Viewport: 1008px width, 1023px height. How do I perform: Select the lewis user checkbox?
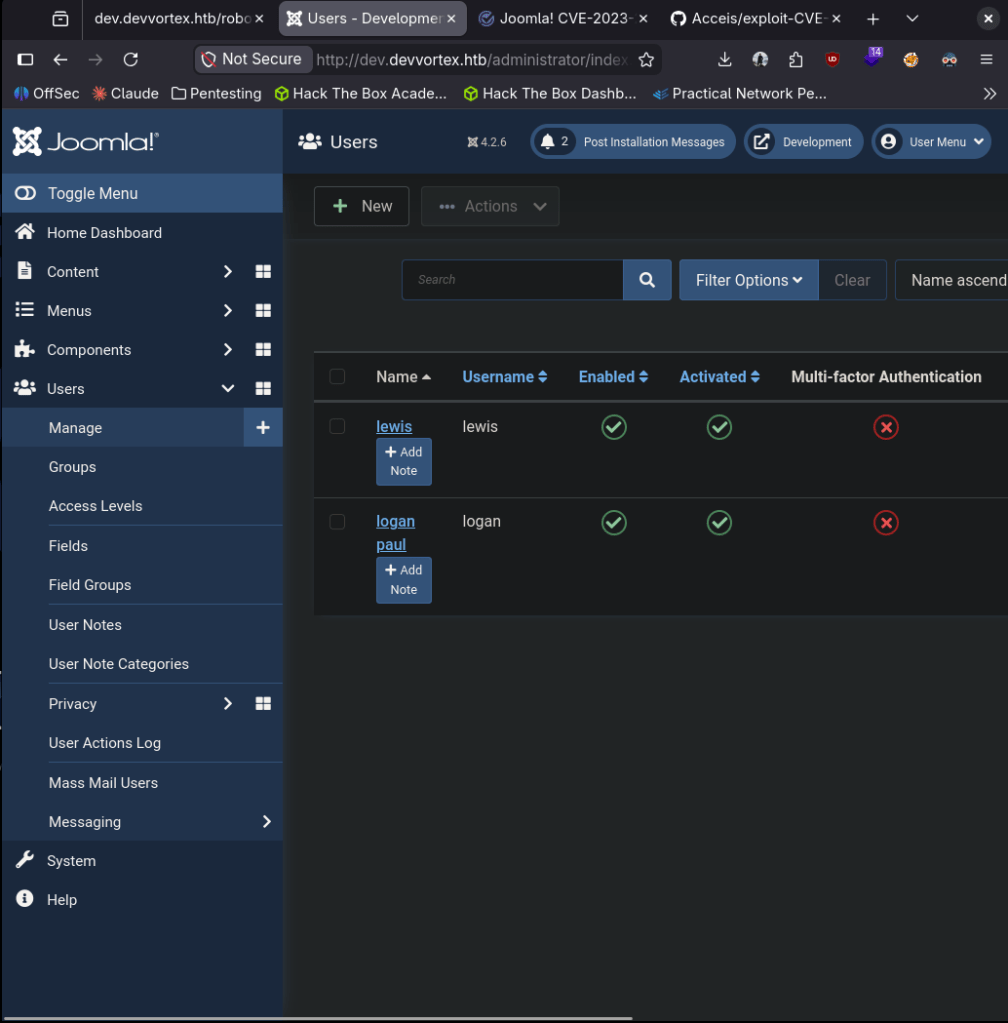[x=337, y=427]
